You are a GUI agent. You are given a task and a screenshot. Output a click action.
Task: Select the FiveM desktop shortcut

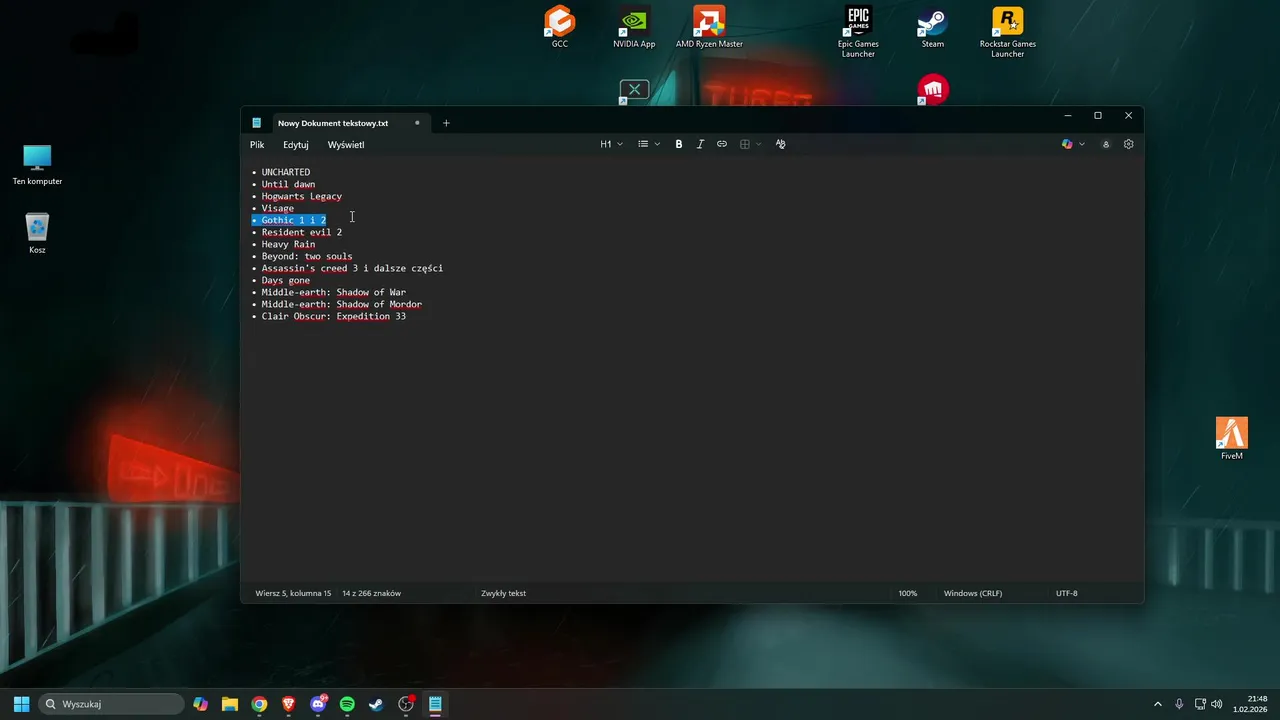(1232, 439)
